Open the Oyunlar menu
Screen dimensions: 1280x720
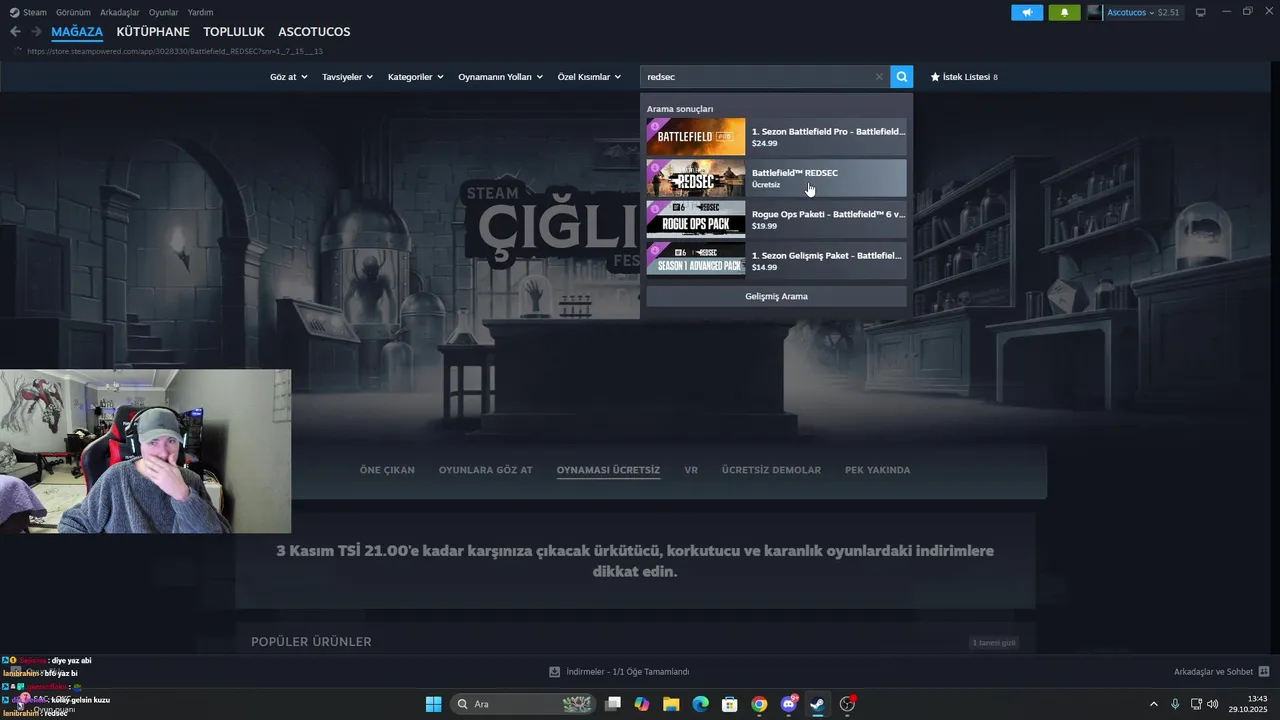click(x=163, y=12)
